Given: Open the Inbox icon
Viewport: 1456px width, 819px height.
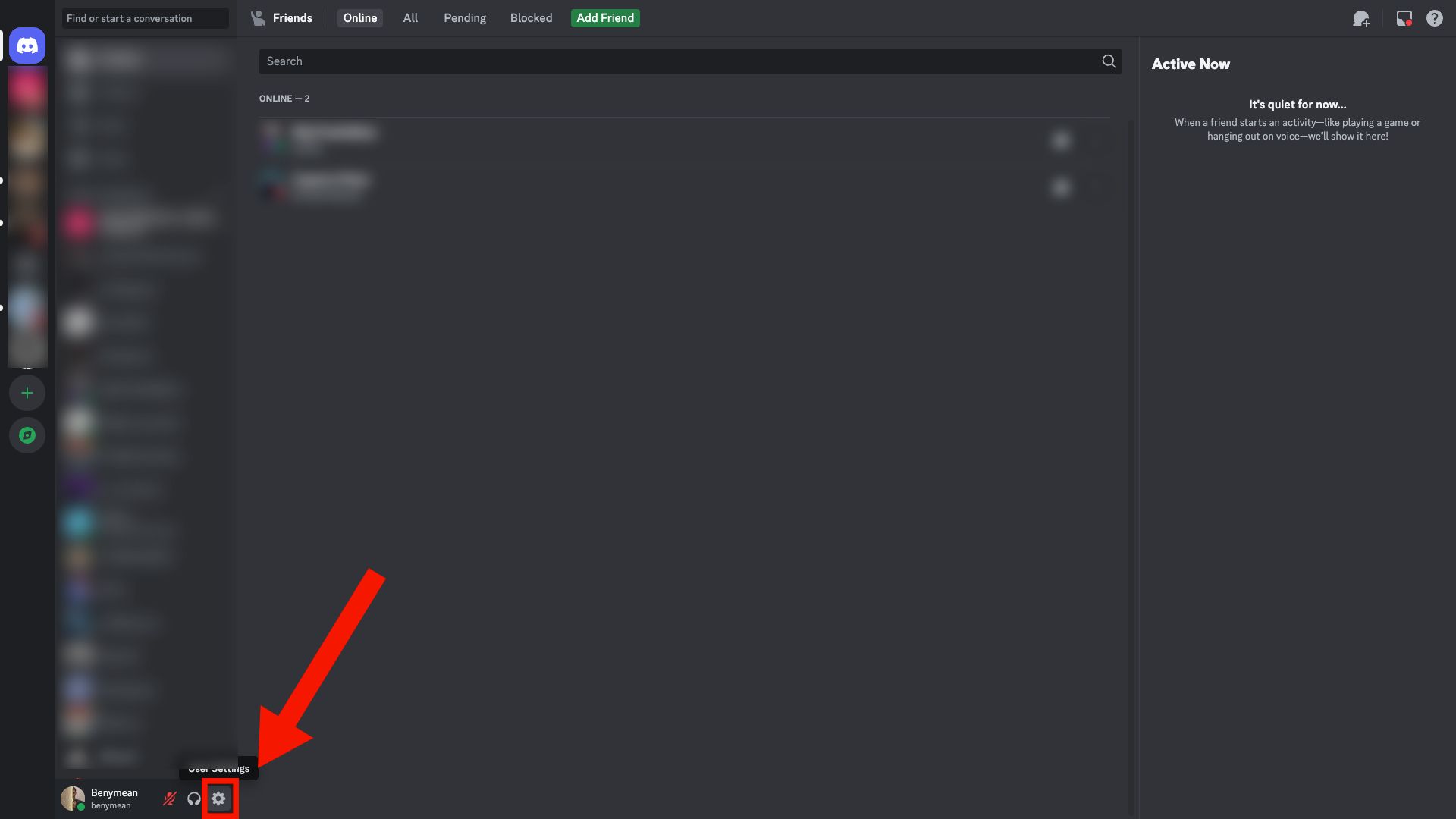Looking at the screenshot, I should [x=1404, y=18].
